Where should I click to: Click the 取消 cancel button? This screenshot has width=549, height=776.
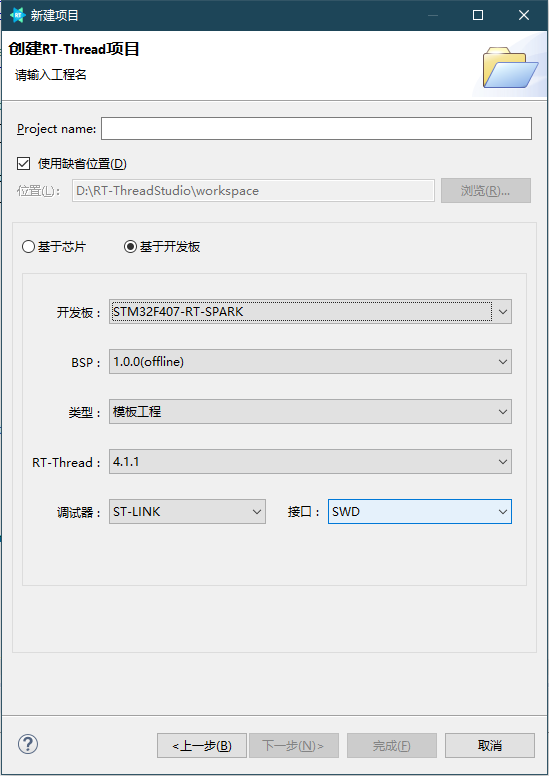(x=490, y=746)
